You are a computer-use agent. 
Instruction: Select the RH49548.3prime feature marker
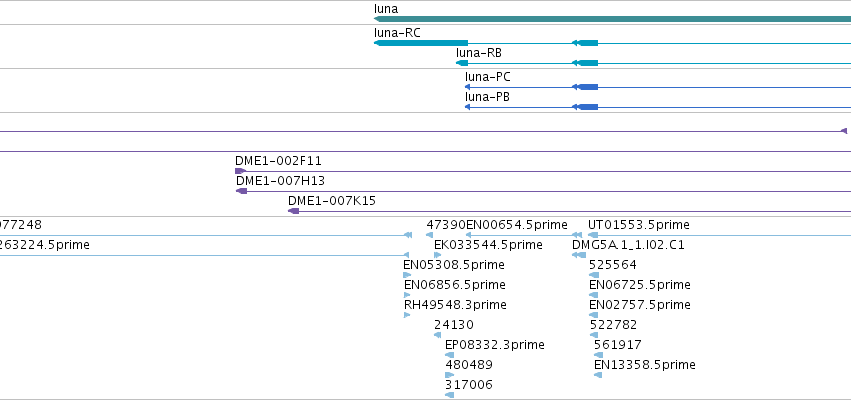[x=407, y=315]
